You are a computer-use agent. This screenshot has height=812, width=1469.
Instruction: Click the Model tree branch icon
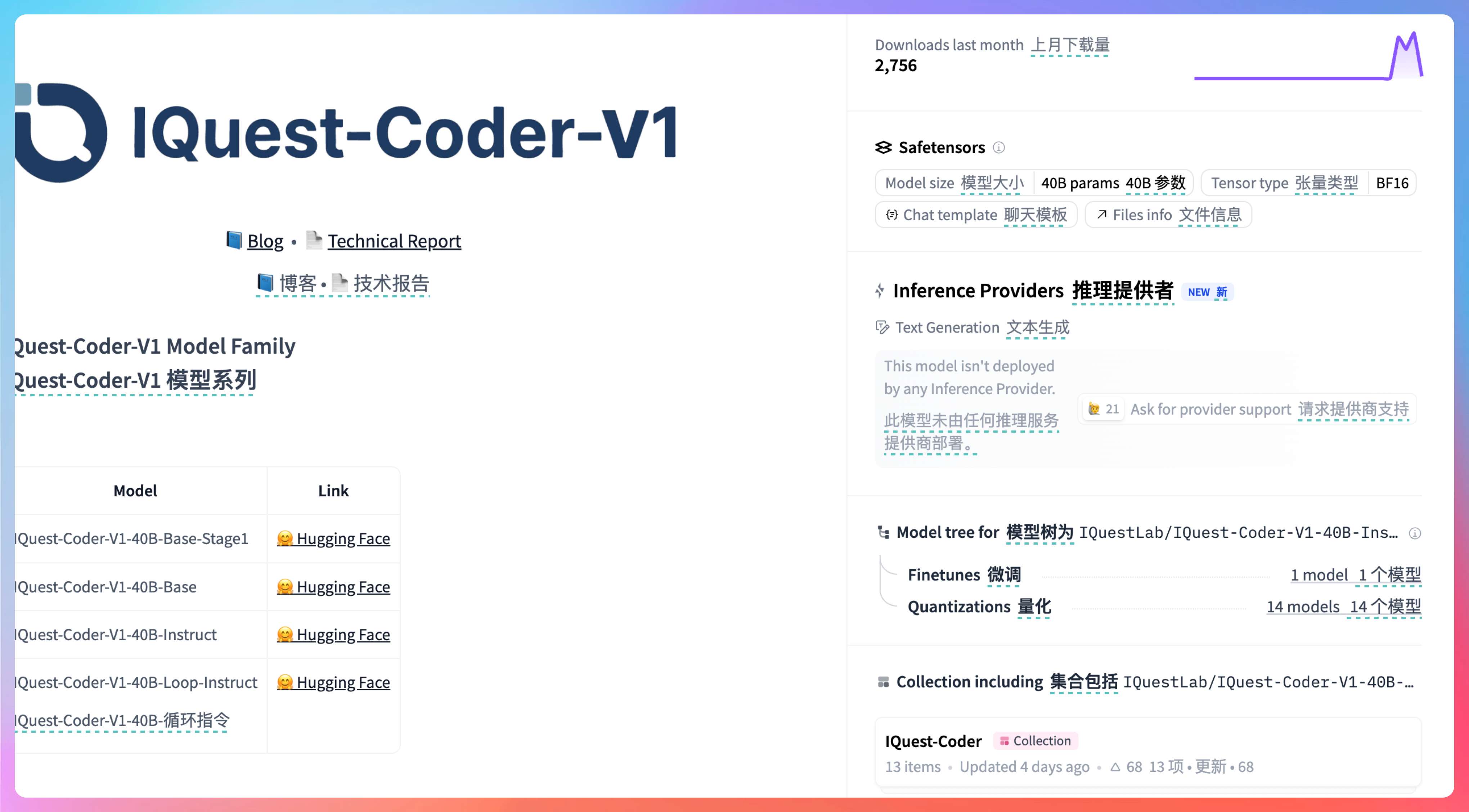pos(883,533)
